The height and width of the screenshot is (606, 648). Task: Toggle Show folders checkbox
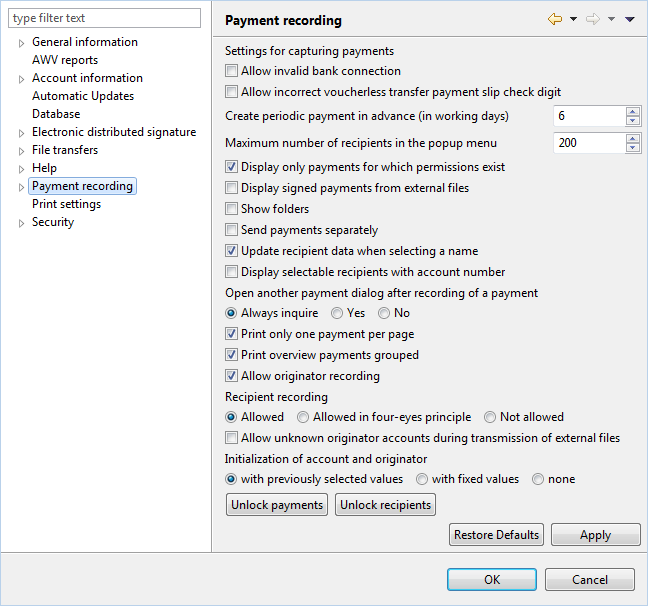pos(231,209)
